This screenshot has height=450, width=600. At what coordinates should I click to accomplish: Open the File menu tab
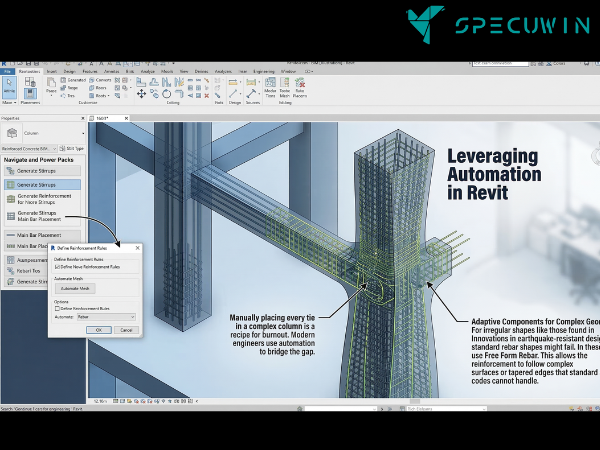pos(7,72)
